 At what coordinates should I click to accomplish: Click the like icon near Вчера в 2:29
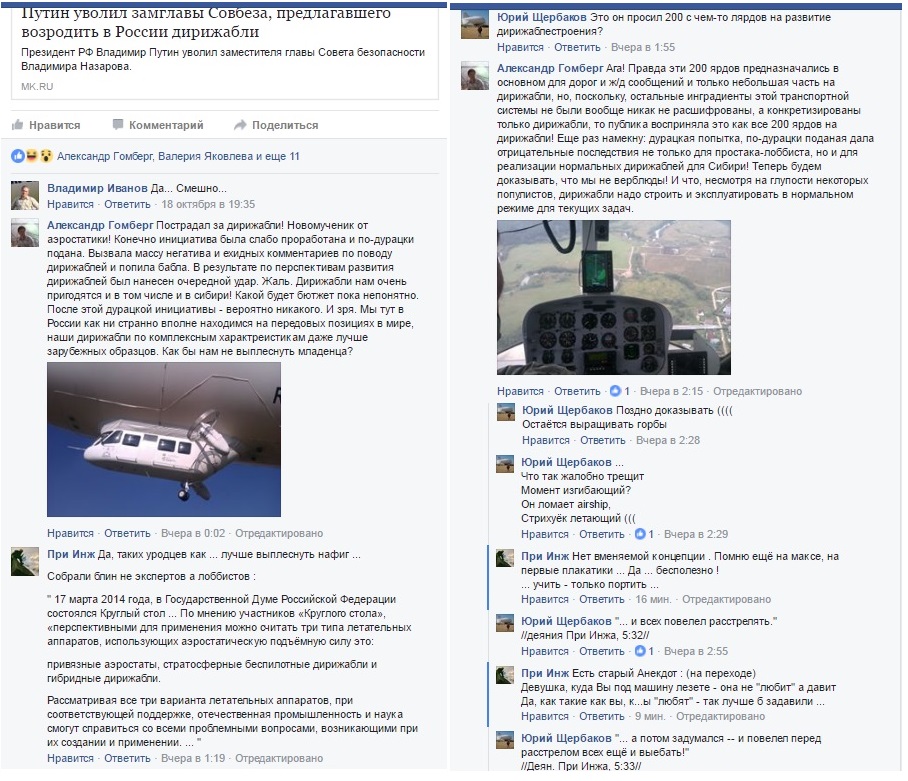tap(640, 534)
